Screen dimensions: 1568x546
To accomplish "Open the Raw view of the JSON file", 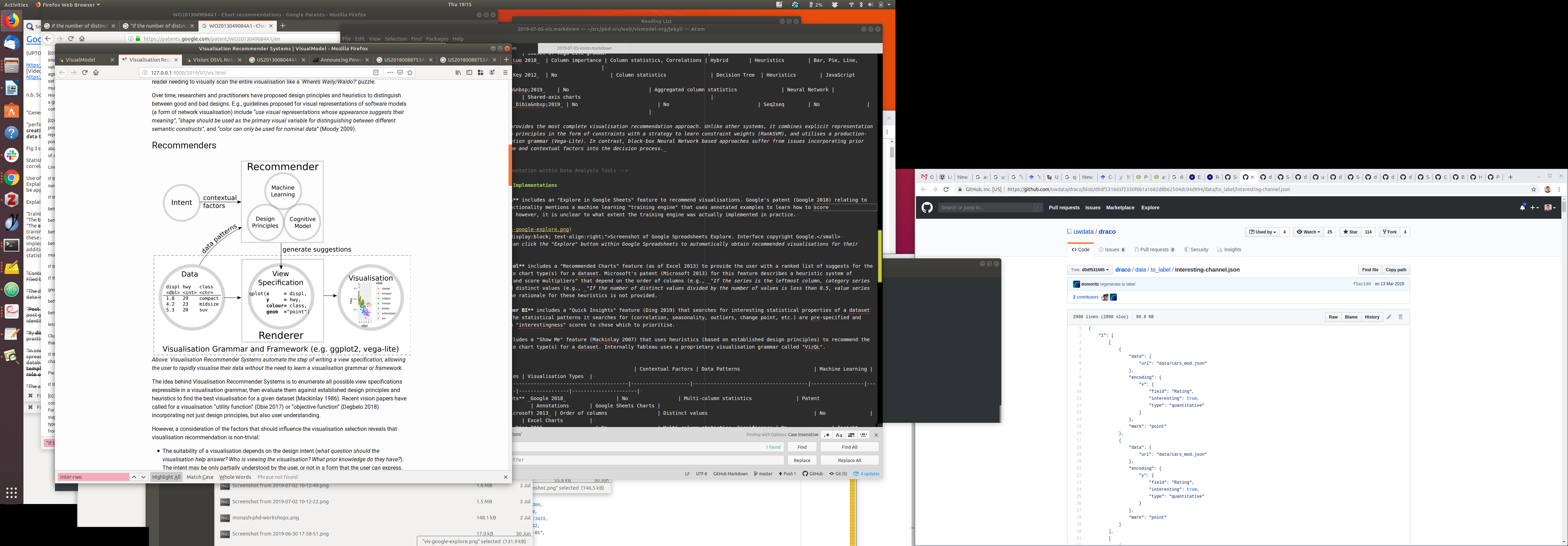I will pos(1333,317).
